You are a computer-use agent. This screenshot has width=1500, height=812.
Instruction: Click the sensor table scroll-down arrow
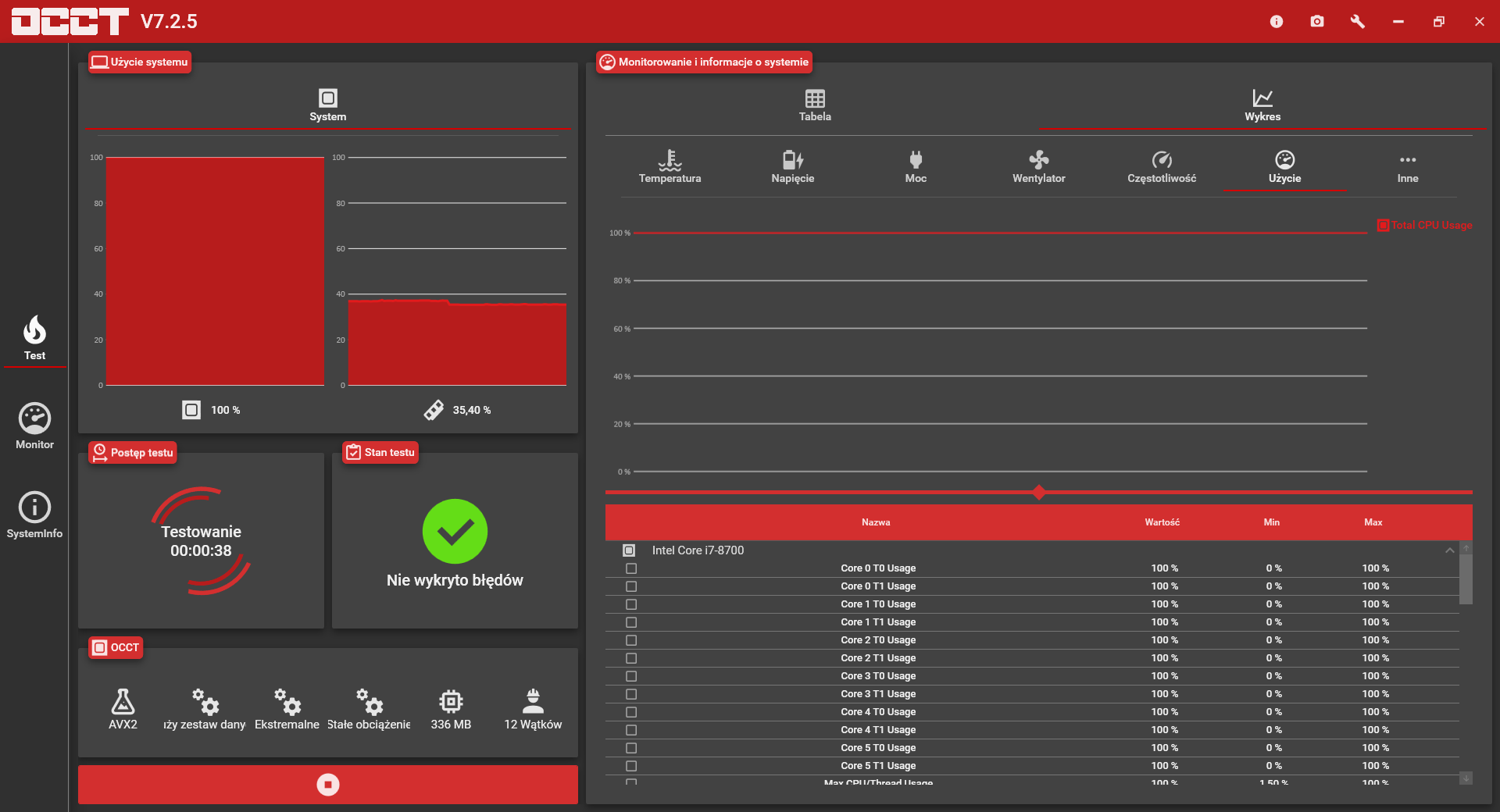click(x=1466, y=778)
